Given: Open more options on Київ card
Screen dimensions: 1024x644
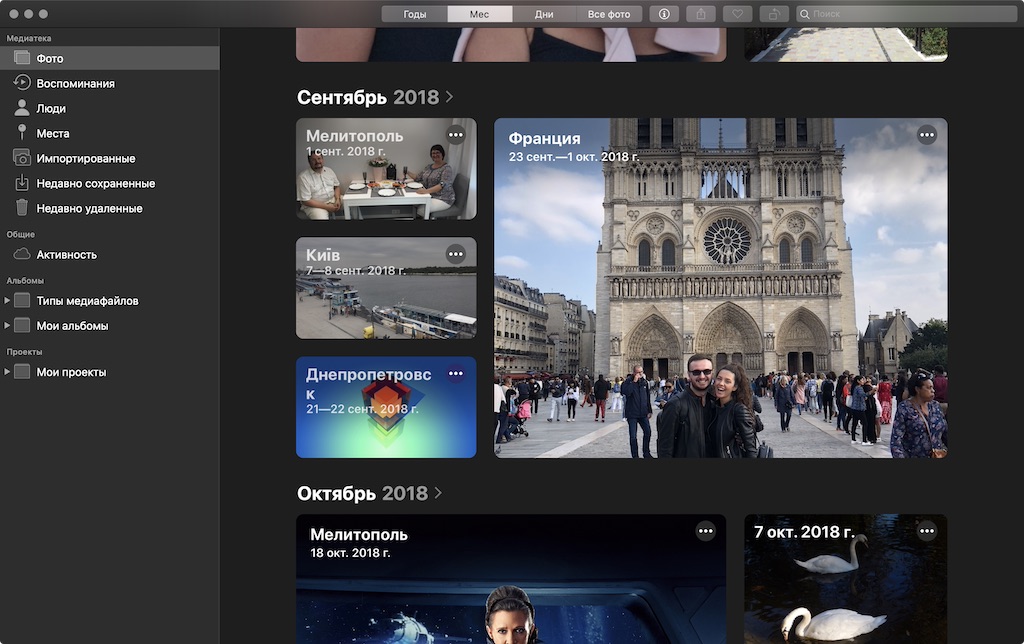Looking at the screenshot, I should (456, 254).
